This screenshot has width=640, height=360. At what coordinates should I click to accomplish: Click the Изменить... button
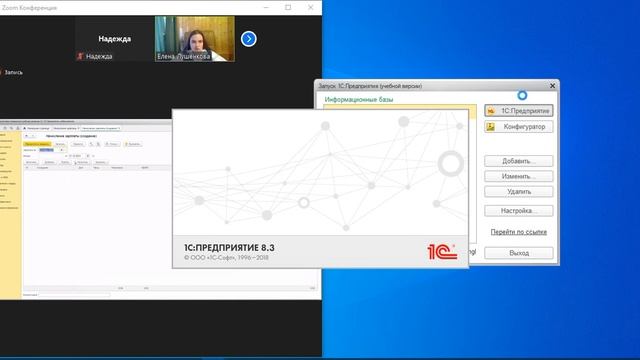(x=519, y=176)
